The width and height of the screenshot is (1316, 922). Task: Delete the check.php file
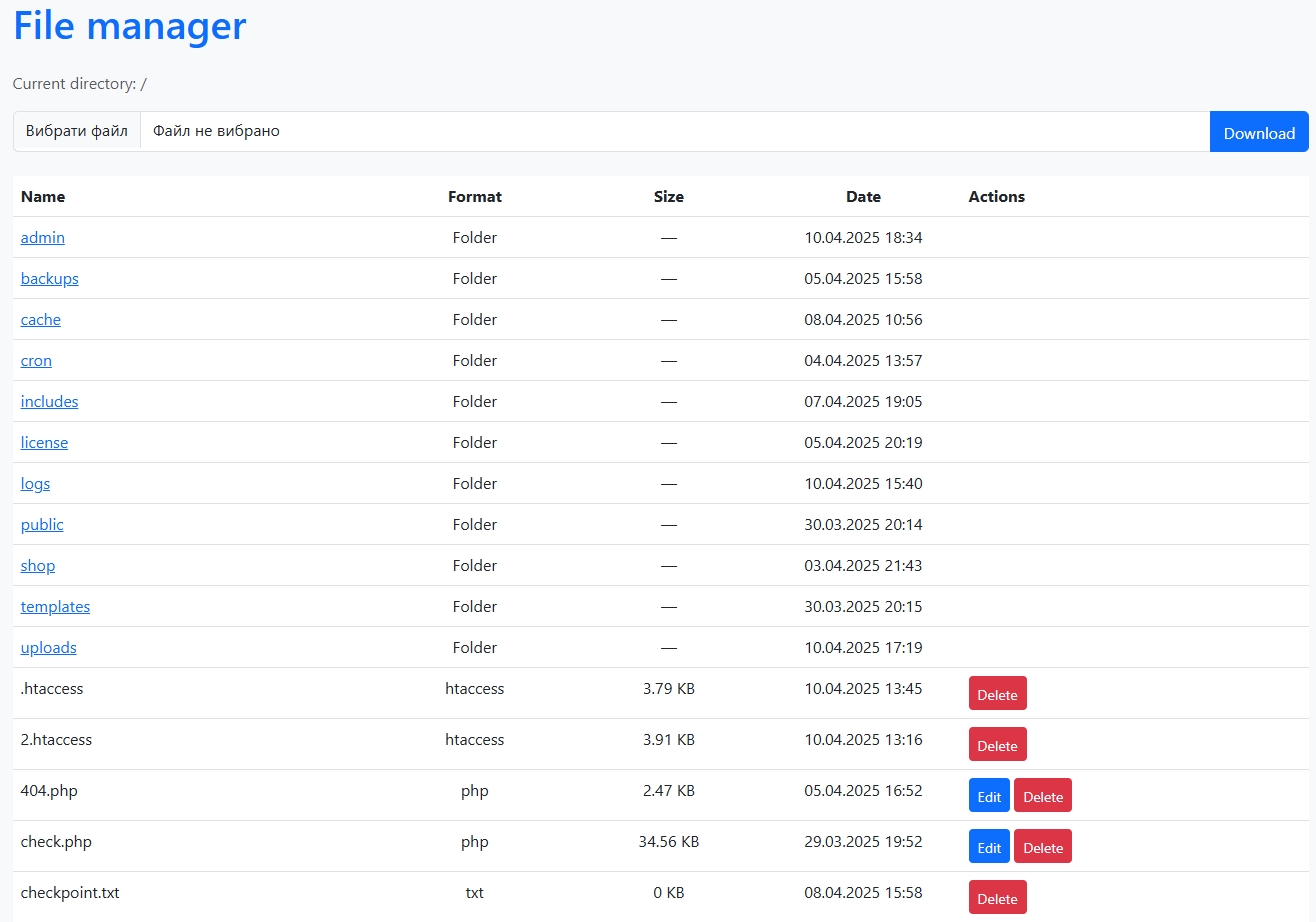click(x=1042, y=847)
